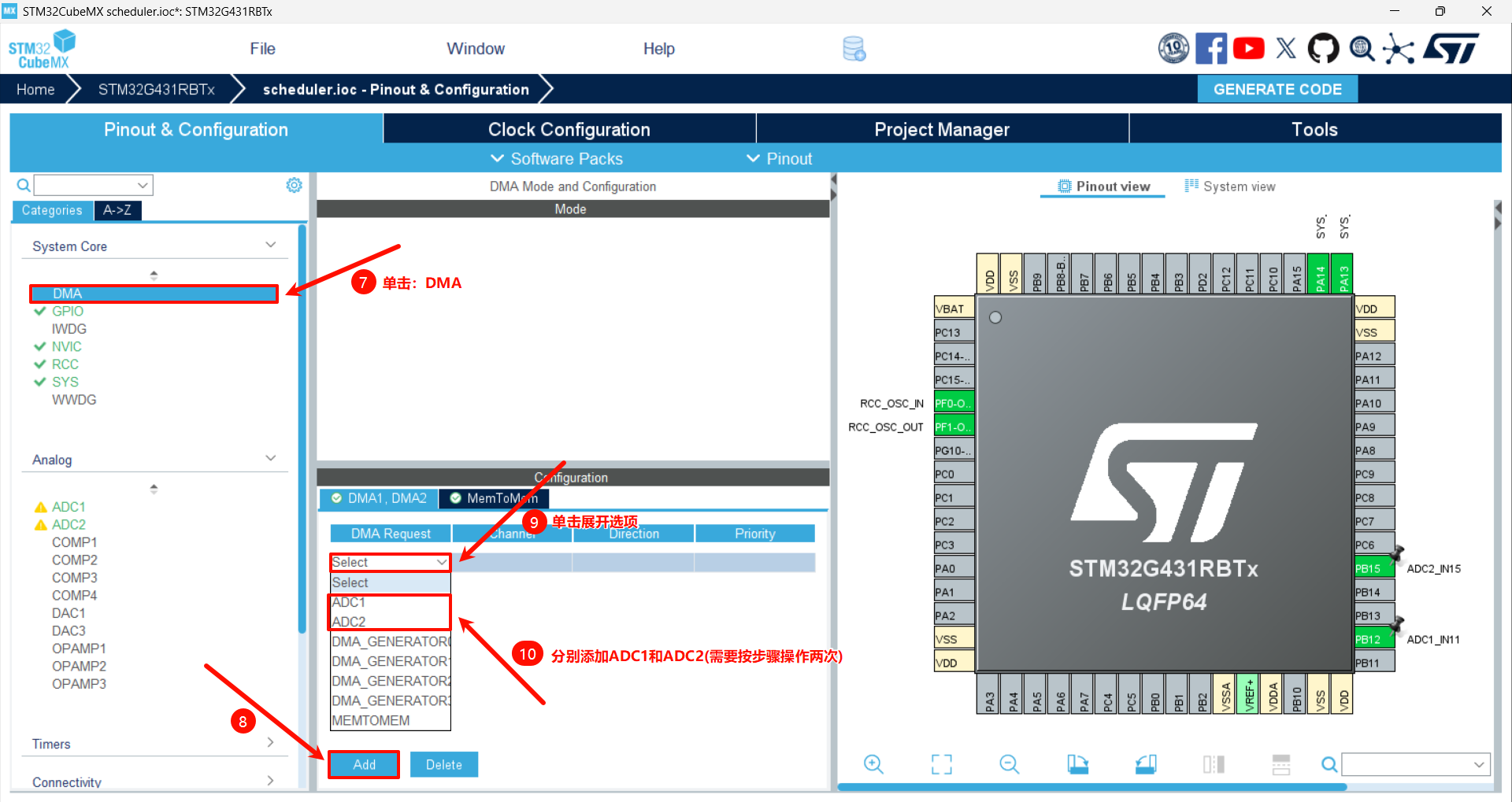The height and width of the screenshot is (802, 1512).
Task: Click the 10-year anniversary badge icon
Action: 1173,49
